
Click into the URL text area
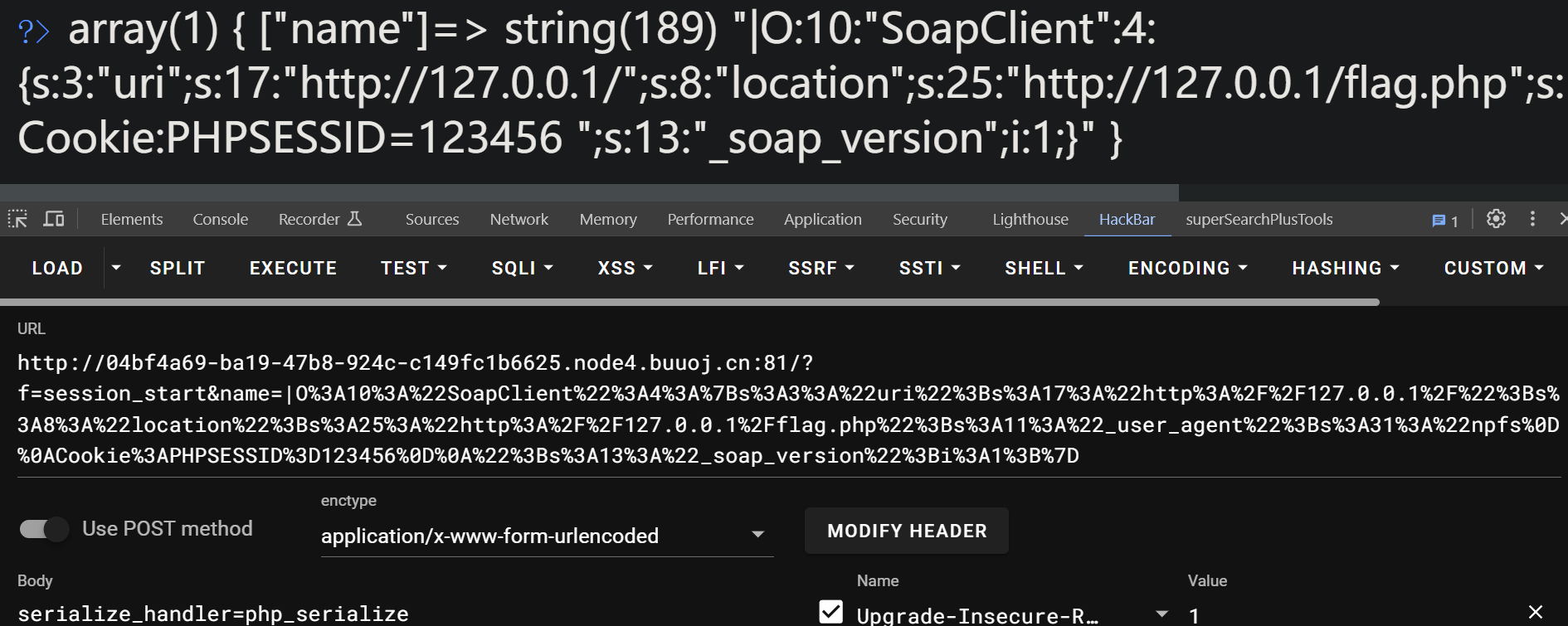click(788, 409)
